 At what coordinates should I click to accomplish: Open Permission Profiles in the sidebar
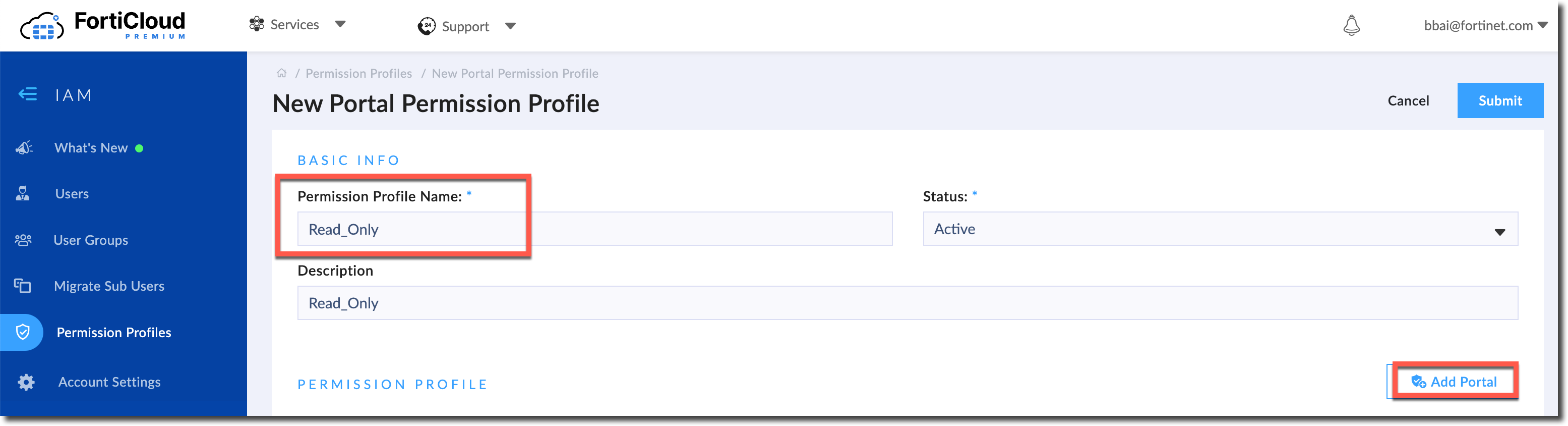114,332
